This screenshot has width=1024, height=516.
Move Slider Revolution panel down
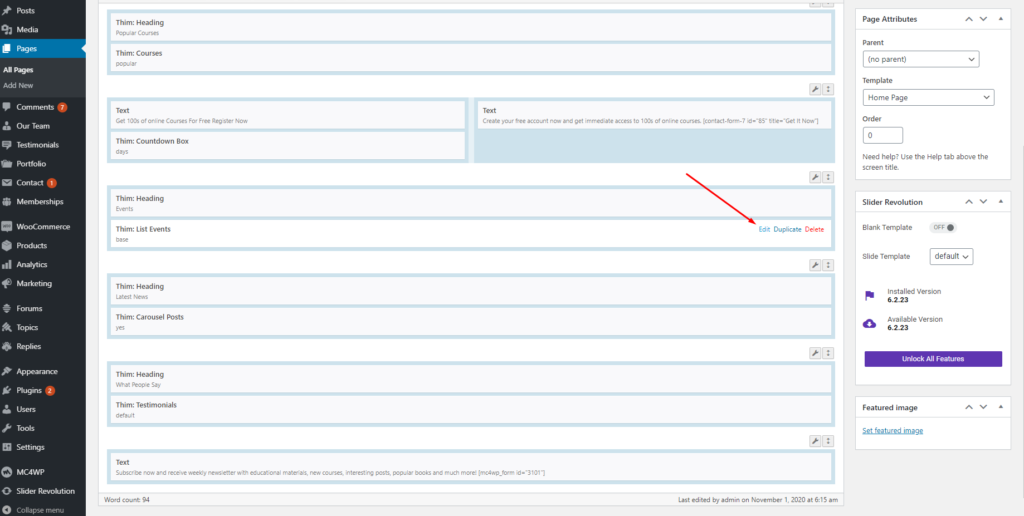[984, 202]
